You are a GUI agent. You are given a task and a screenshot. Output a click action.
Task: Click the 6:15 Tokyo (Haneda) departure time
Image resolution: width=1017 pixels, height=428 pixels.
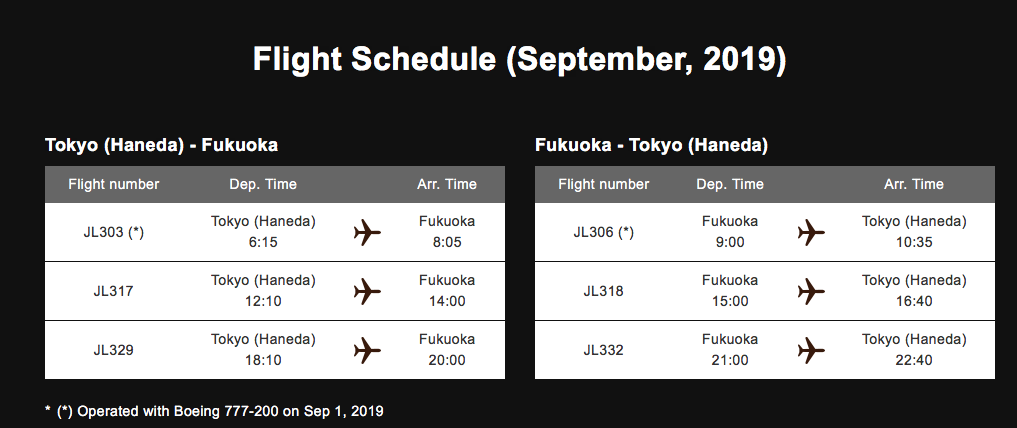pyautogui.click(x=263, y=242)
